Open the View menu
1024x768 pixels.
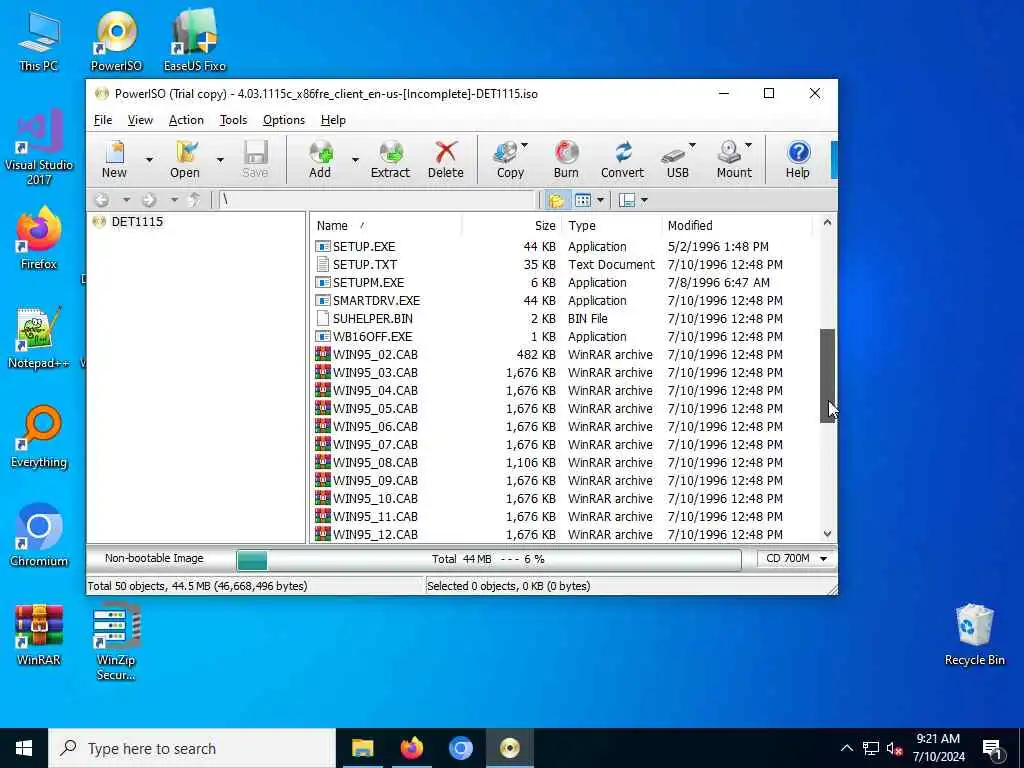point(140,120)
